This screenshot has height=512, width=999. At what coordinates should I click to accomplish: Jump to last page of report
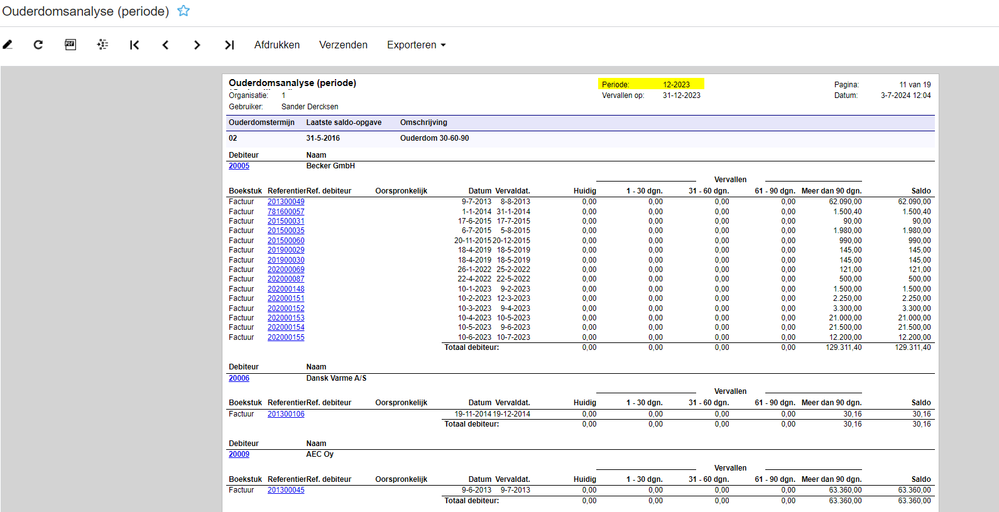[229, 45]
